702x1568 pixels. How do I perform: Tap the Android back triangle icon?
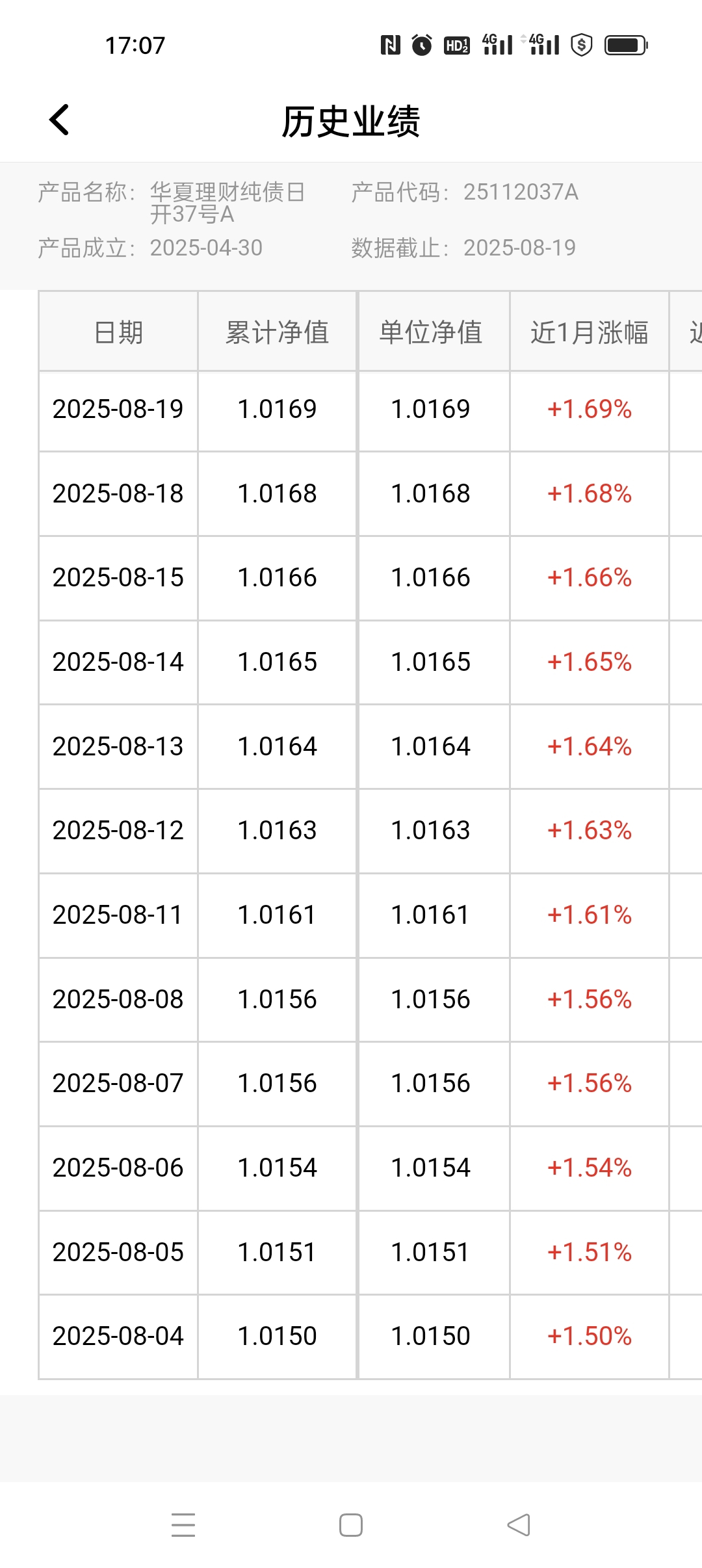[x=519, y=1525]
